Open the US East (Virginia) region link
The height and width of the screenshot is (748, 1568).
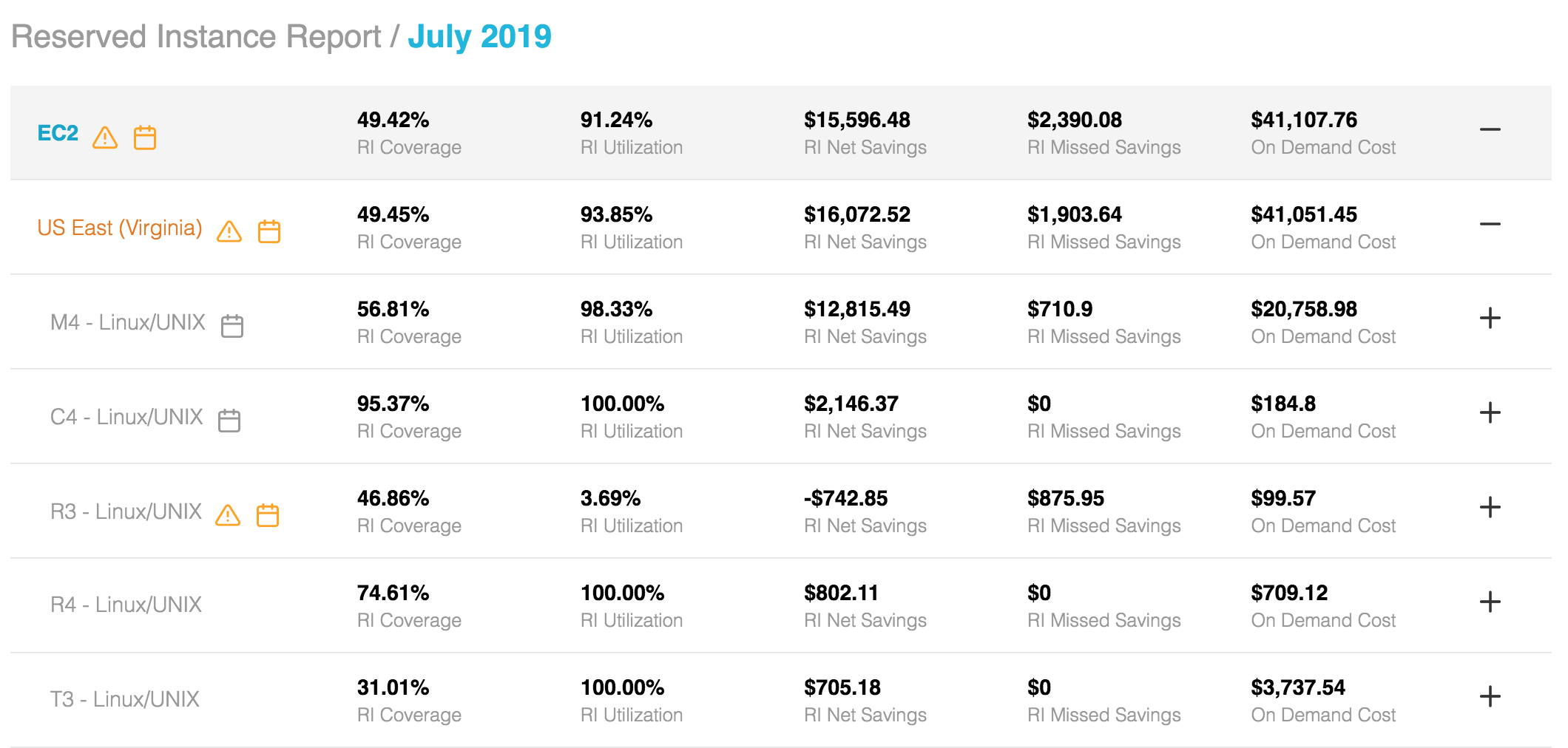click(x=120, y=228)
